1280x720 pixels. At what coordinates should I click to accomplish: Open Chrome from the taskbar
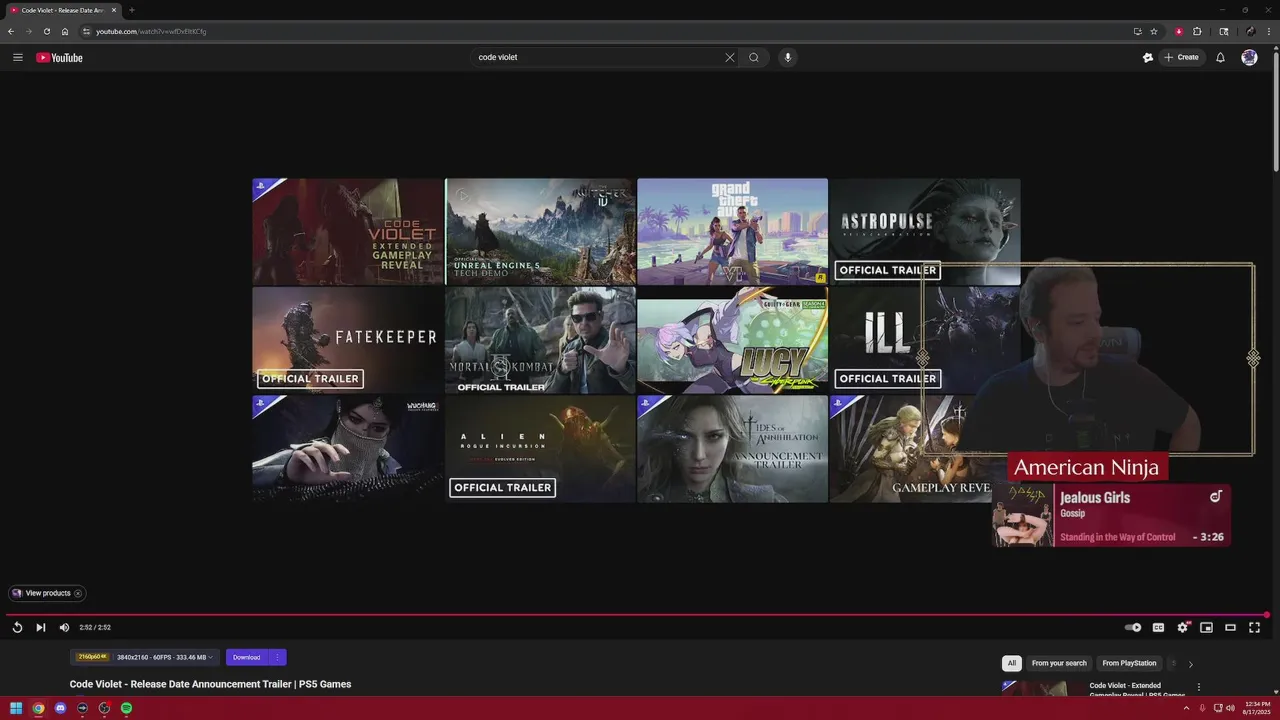38,708
